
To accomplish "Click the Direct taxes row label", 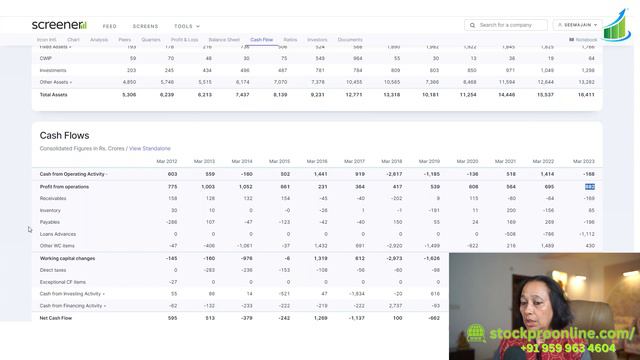I will [x=53, y=270].
